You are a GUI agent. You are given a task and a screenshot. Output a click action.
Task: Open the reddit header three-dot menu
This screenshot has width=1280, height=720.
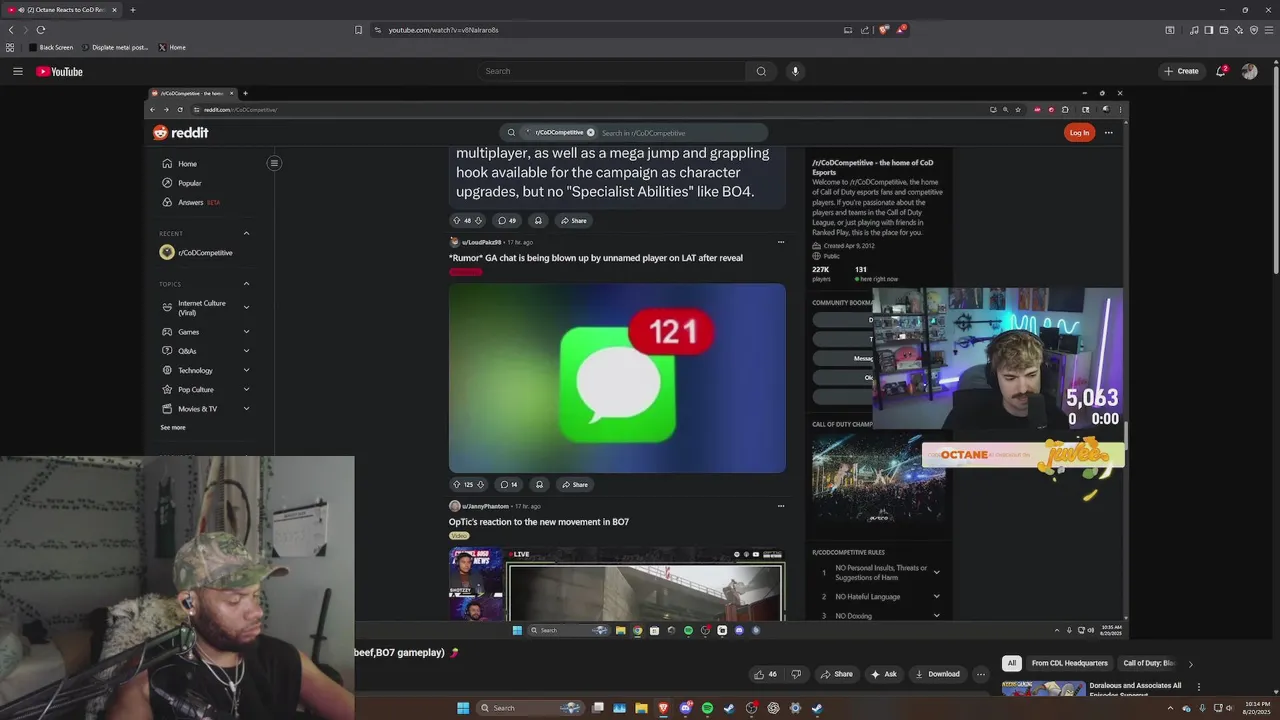tap(1108, 132)
